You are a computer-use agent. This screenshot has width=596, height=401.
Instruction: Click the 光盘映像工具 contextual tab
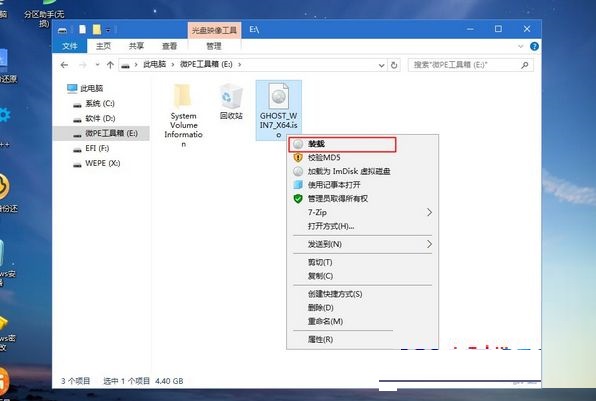(x=214, y=30)
